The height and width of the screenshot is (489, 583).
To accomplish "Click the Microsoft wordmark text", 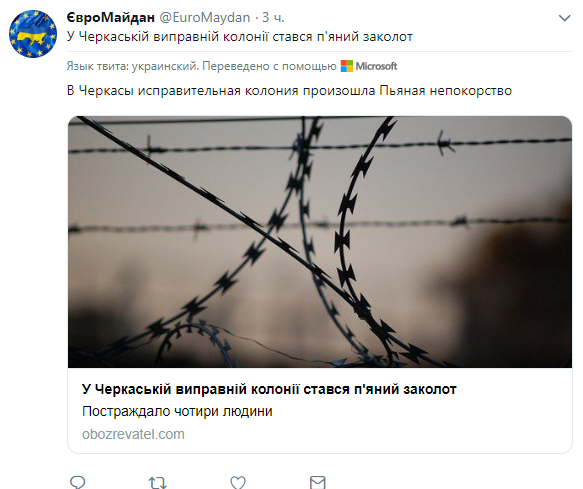I will pos(376,66).
